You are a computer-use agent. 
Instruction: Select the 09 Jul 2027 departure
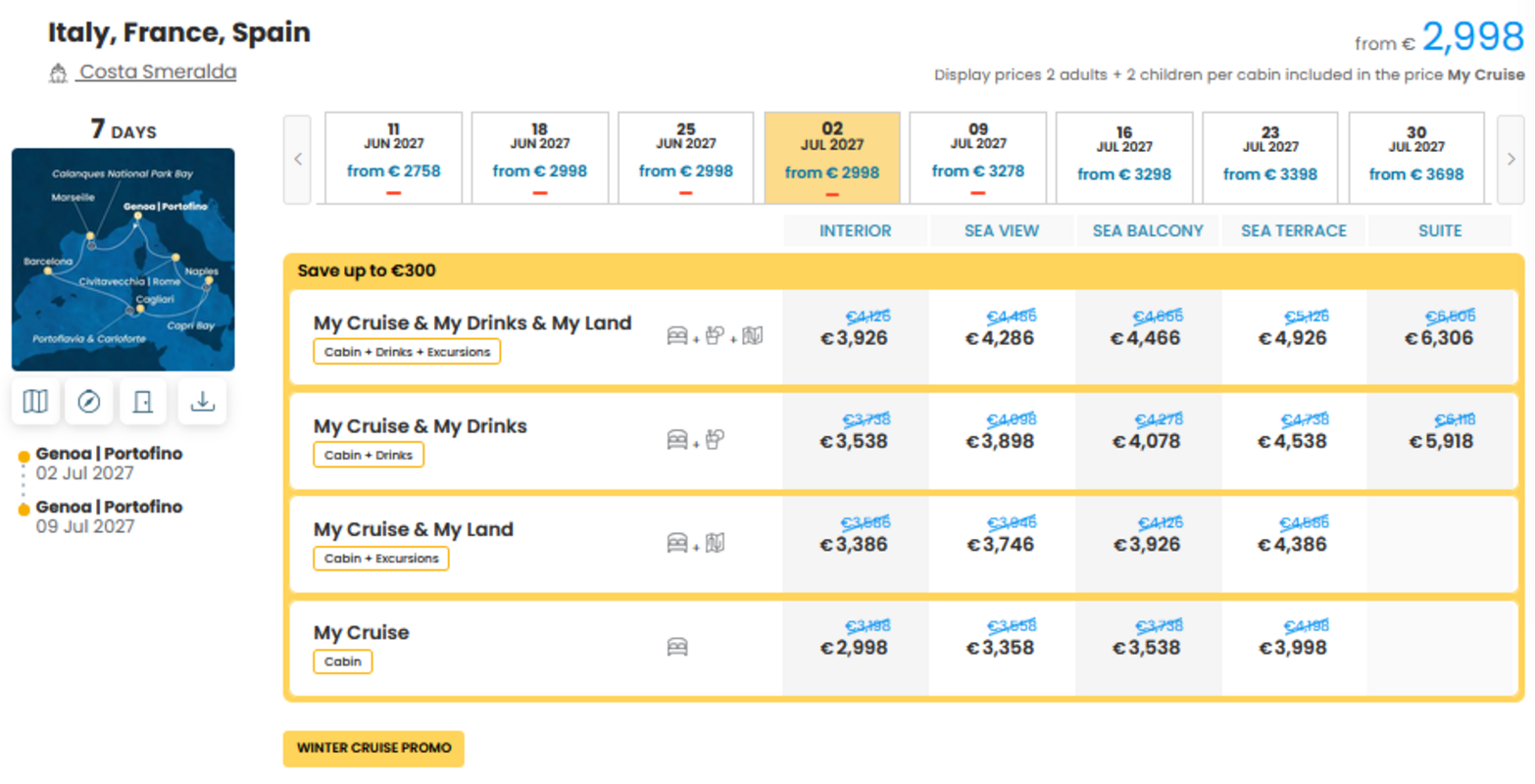pos(978,158)
